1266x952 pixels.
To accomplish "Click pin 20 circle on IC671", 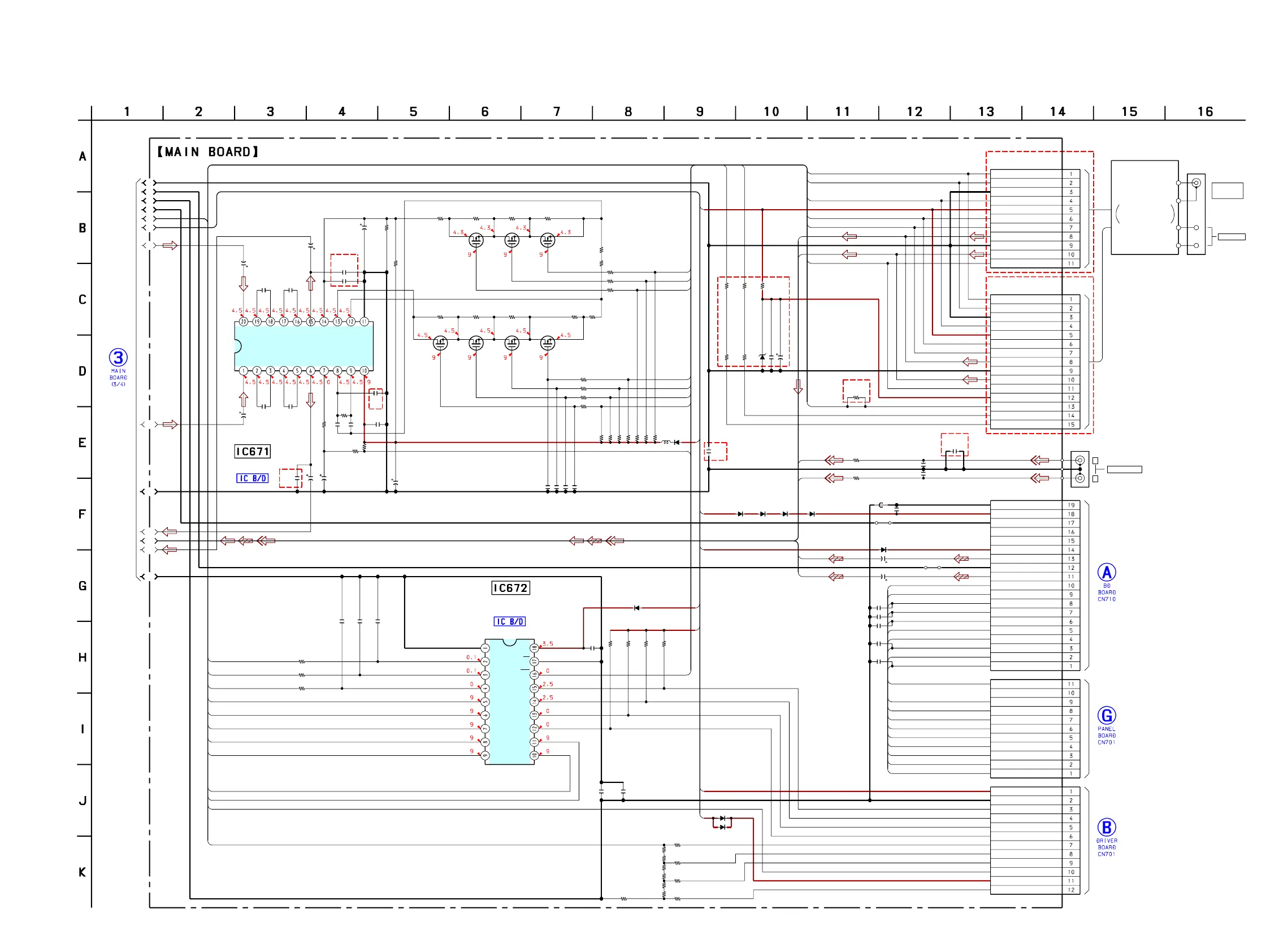I will point(243,322).
